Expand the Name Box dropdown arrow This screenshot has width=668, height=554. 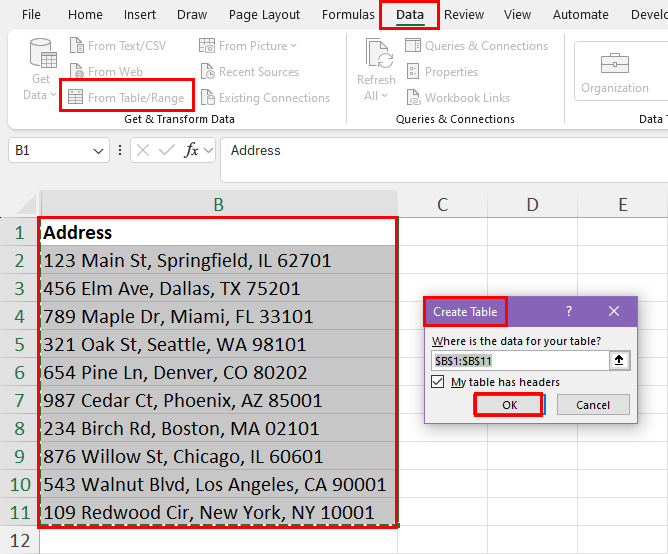coord(98,151)
